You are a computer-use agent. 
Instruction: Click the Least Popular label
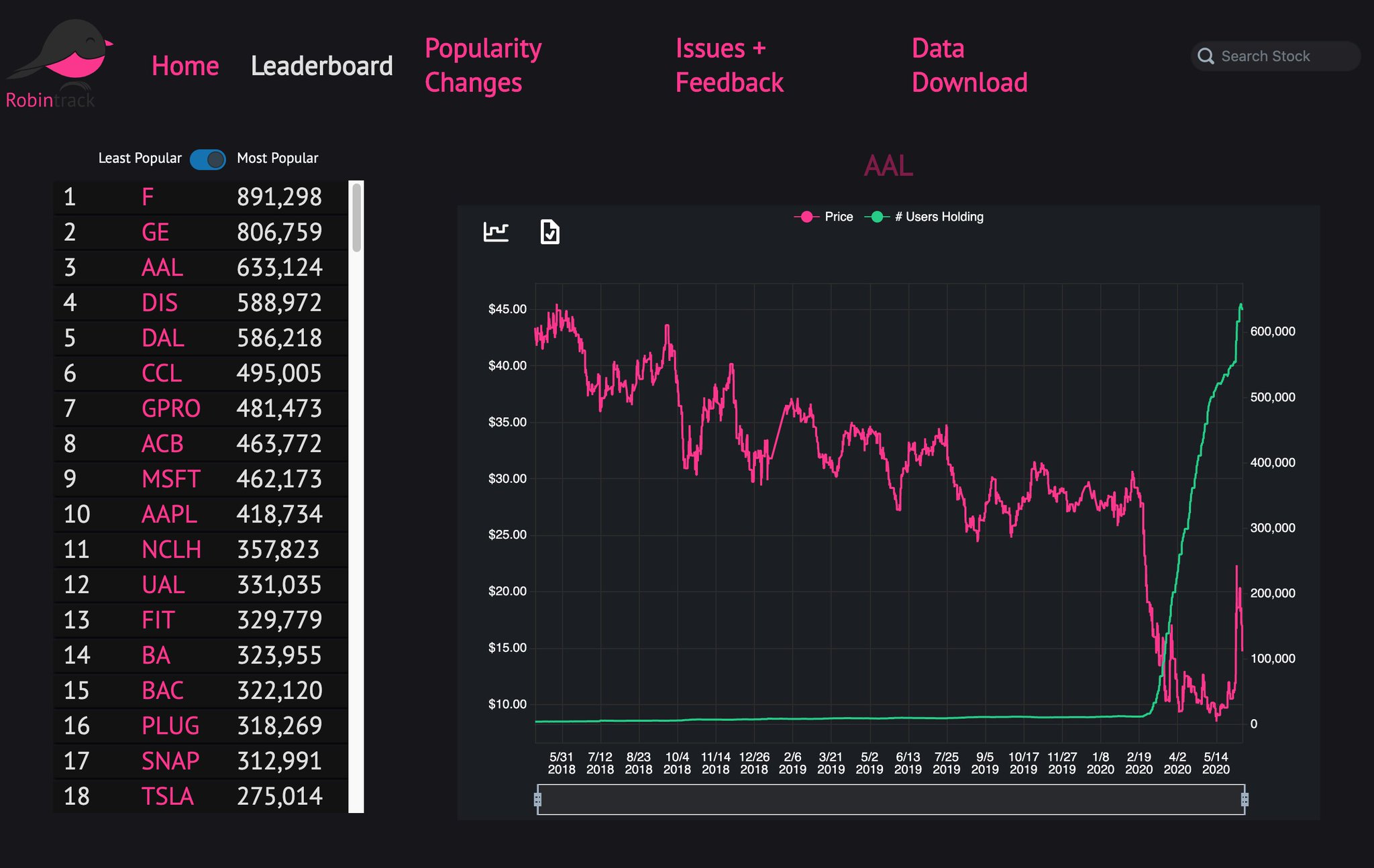pyautogui.click(x=140, y=158)
